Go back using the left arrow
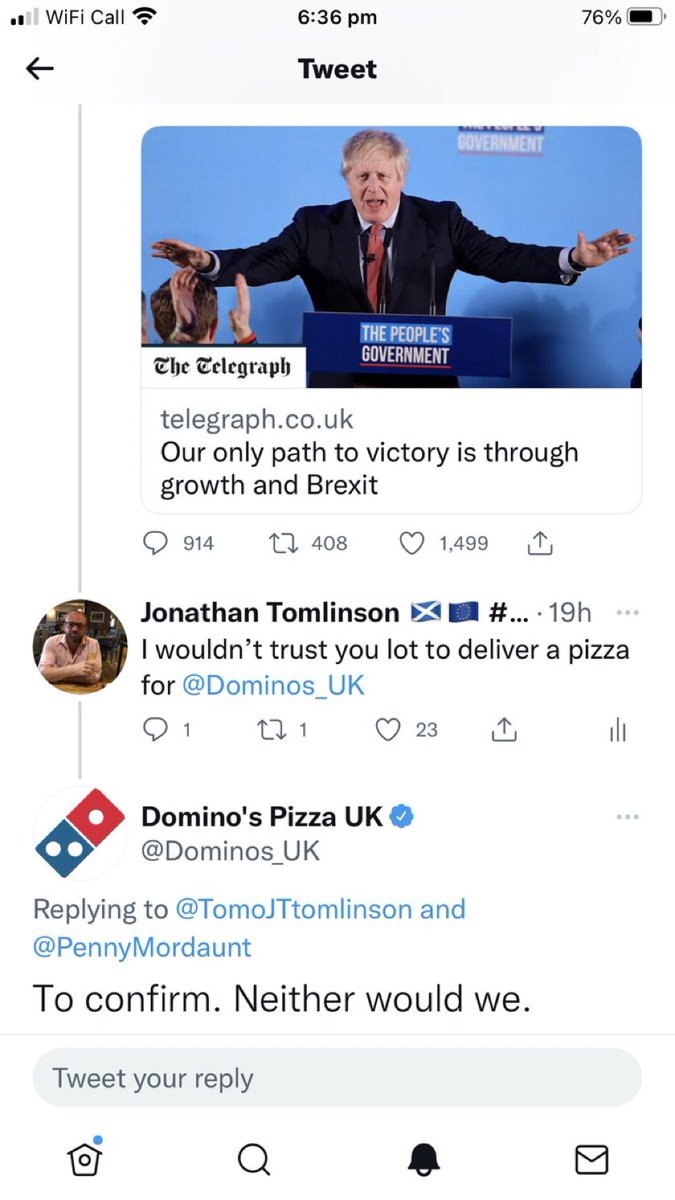Viewport: 675px width, 1200px height. point(39,69)
